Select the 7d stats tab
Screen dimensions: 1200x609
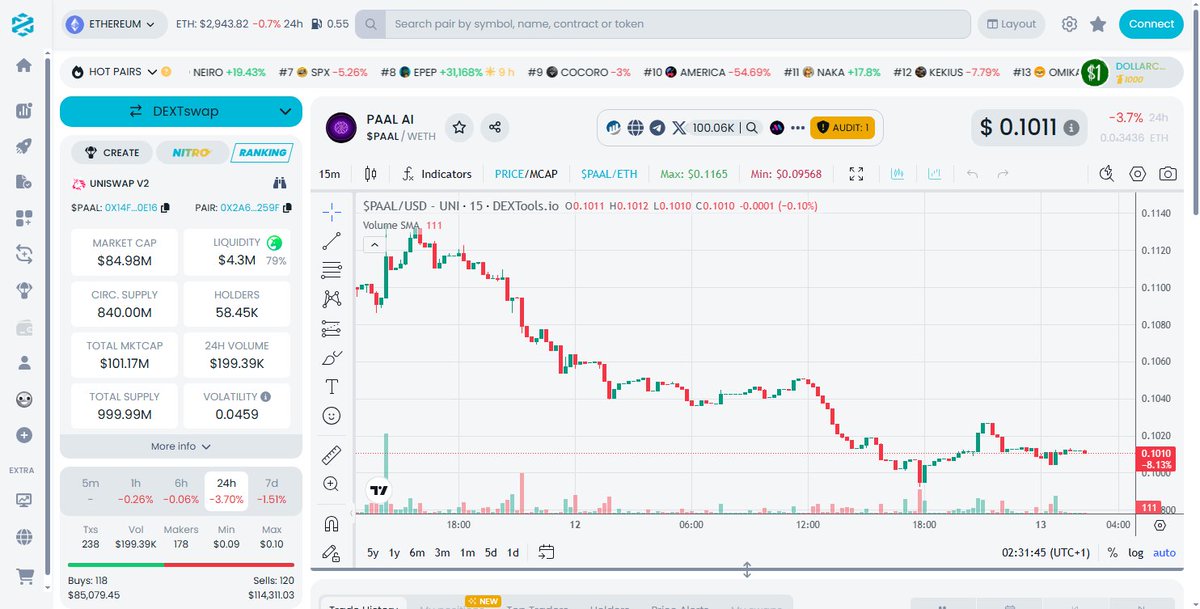coord(271,490)
